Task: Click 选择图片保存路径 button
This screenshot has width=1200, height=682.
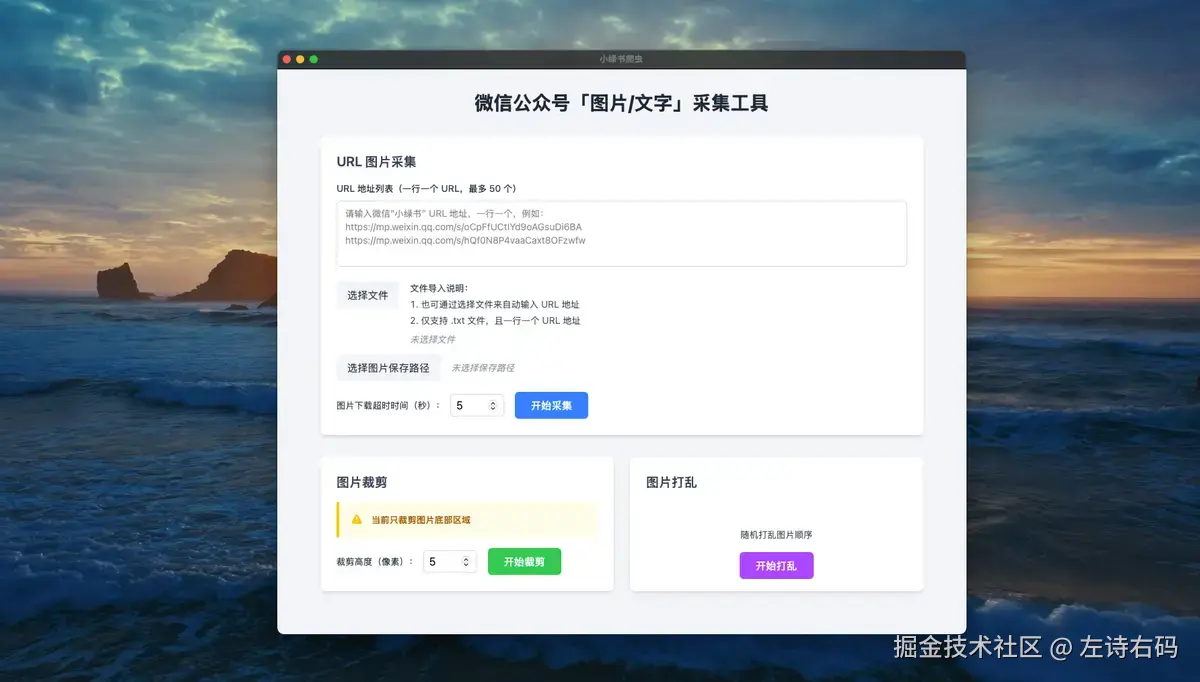Action: pyautogui.click(x=388, y=368)
